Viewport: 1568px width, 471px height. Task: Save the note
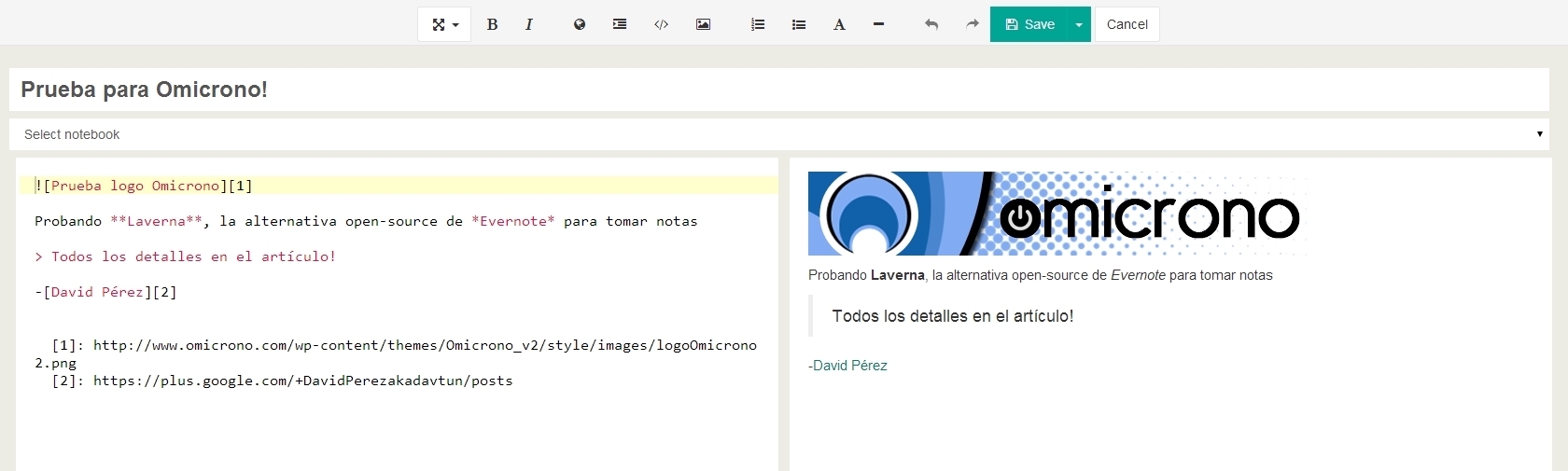click(1029, 24)
